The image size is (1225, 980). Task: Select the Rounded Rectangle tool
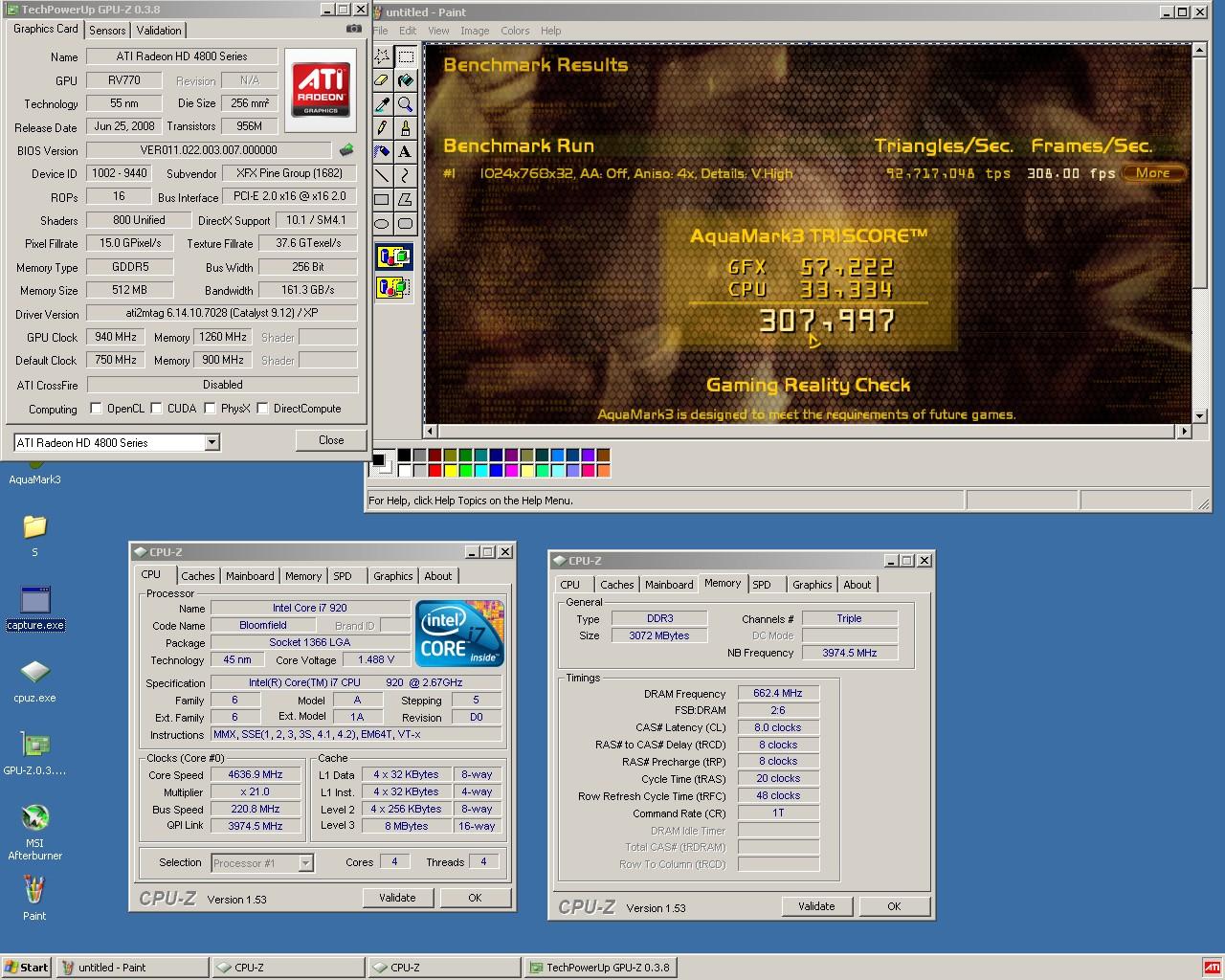point(406,224)
